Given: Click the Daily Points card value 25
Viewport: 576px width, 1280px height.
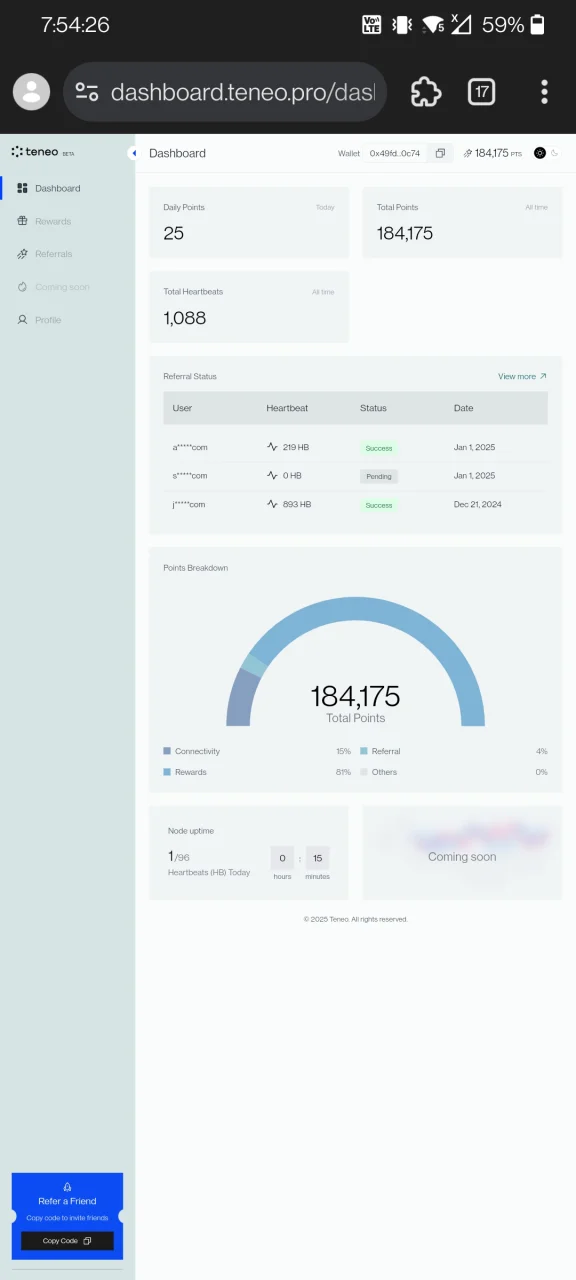Looking at the screenshot, I should point(174,233).
